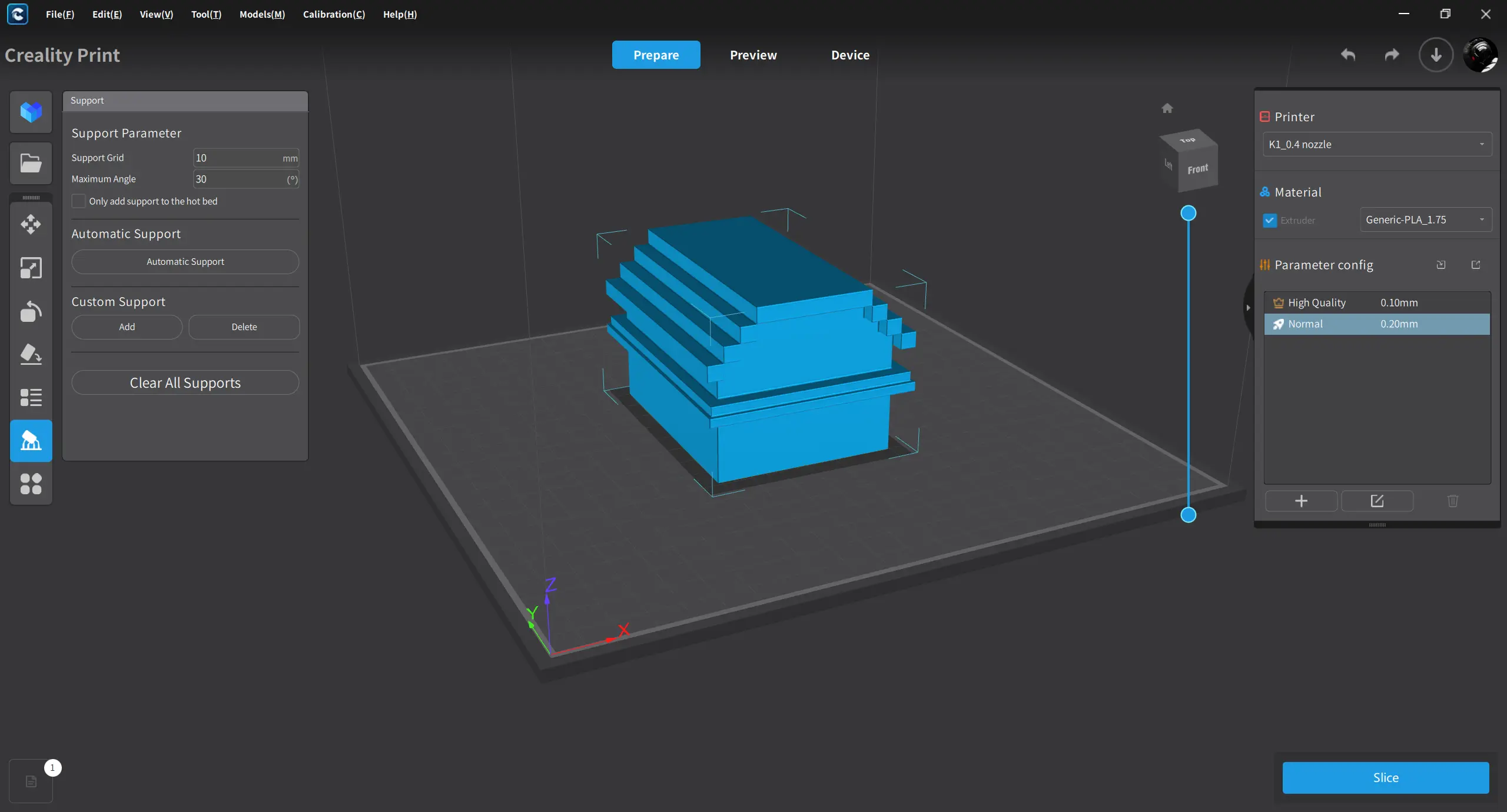Open the Tool menu
Screen dimensions: 1507x812
point(206,14)
